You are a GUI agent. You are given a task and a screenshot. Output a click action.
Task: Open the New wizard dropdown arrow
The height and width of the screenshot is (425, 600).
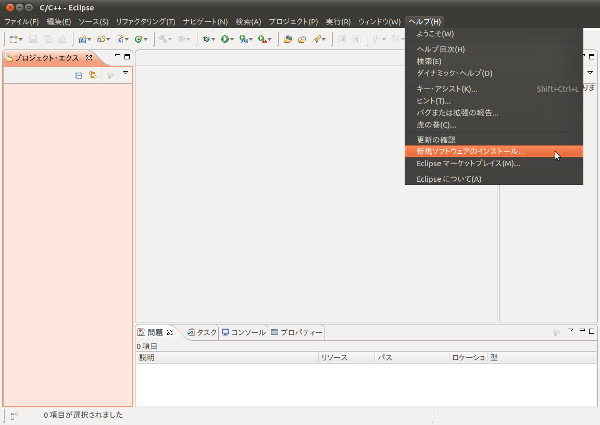(21, 39)
